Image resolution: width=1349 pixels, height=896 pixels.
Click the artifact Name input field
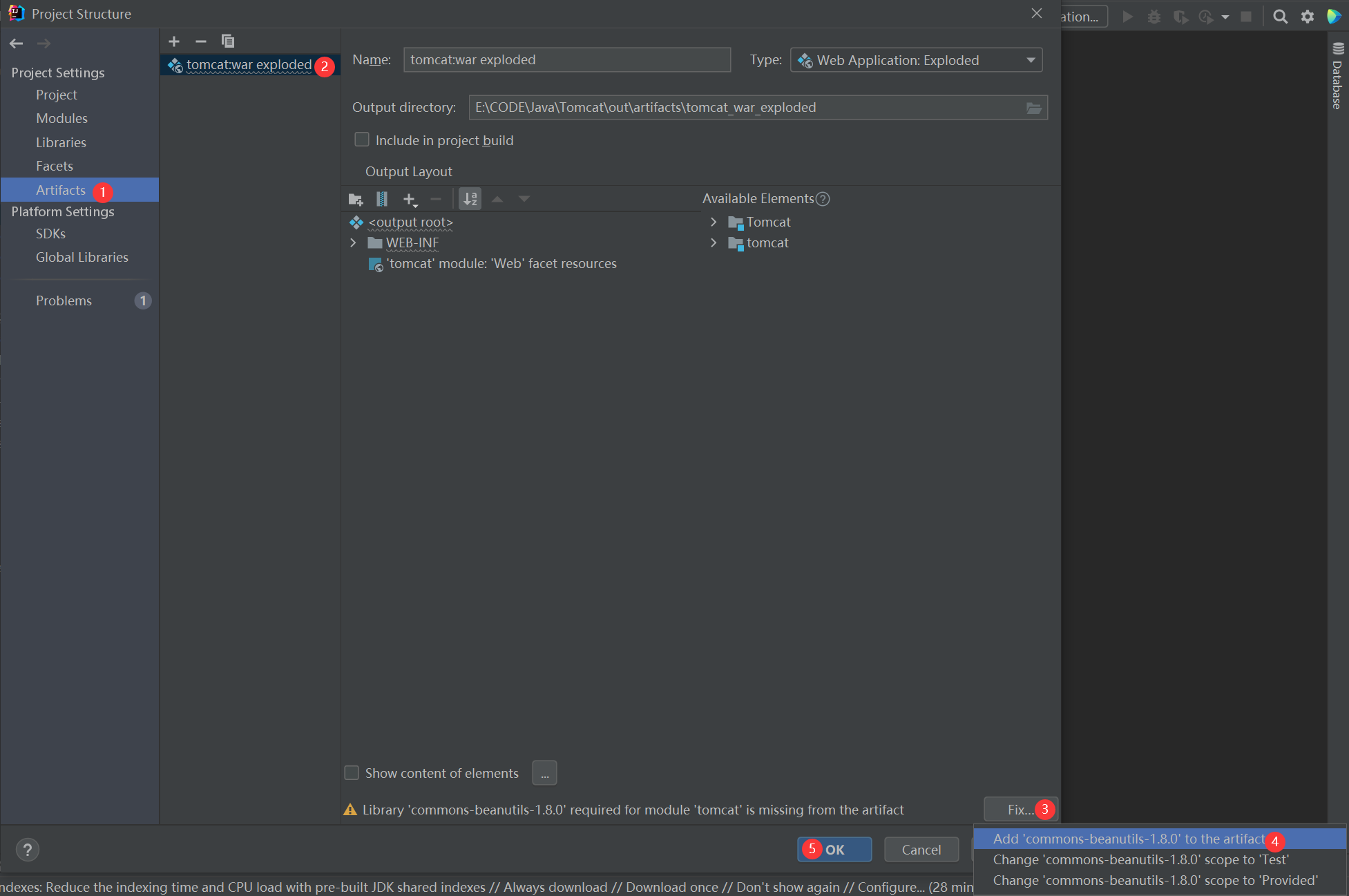tap(566, 60)
